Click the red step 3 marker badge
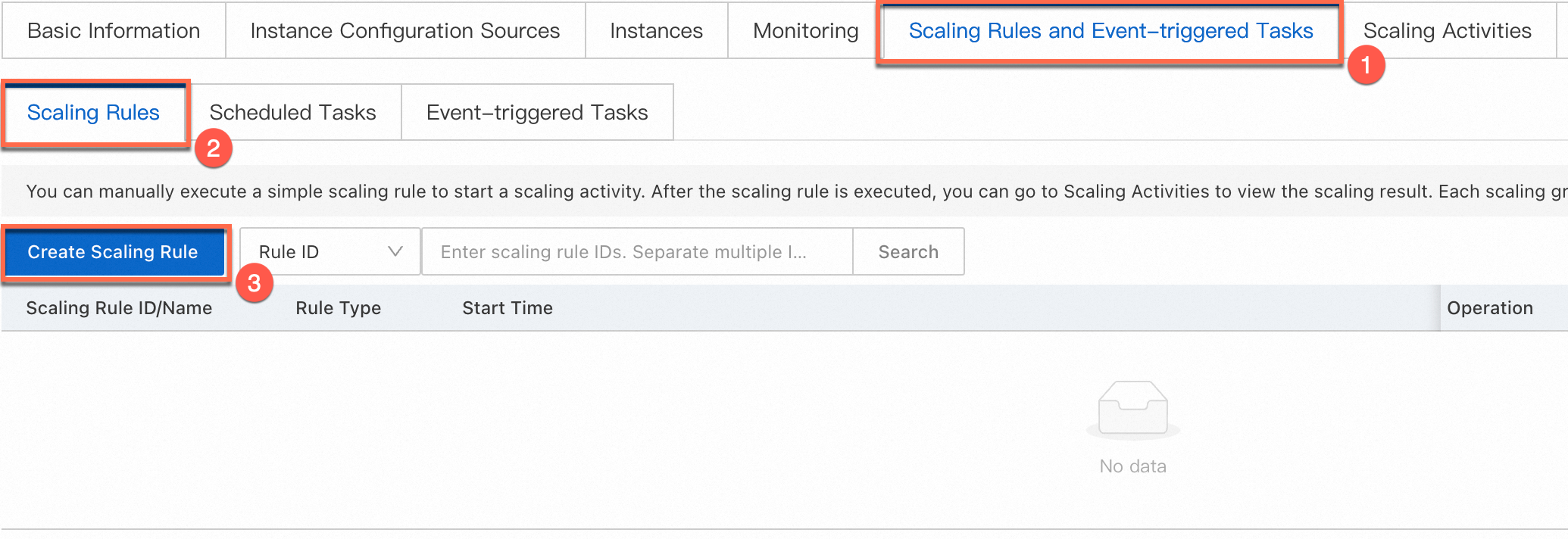This screenshot has height=539, width=1568. point(254,283)
